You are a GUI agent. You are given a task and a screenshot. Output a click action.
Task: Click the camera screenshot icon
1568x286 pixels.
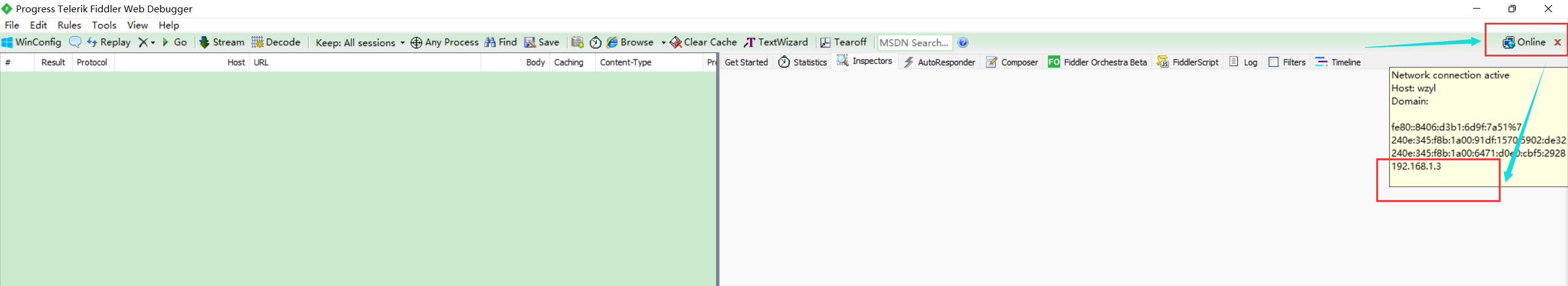[577, 42]
